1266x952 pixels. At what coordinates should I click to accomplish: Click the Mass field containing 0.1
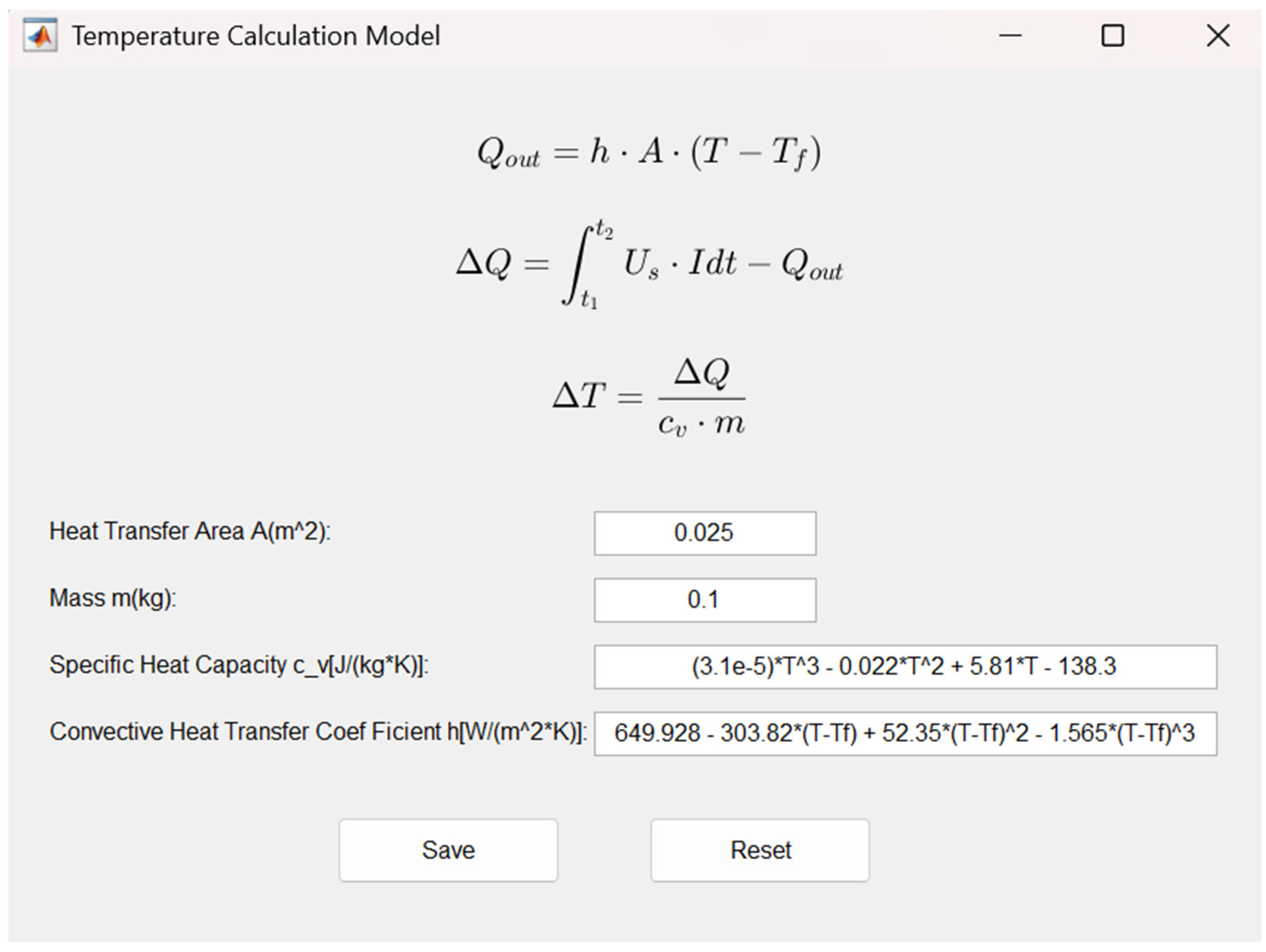point(704,600)
